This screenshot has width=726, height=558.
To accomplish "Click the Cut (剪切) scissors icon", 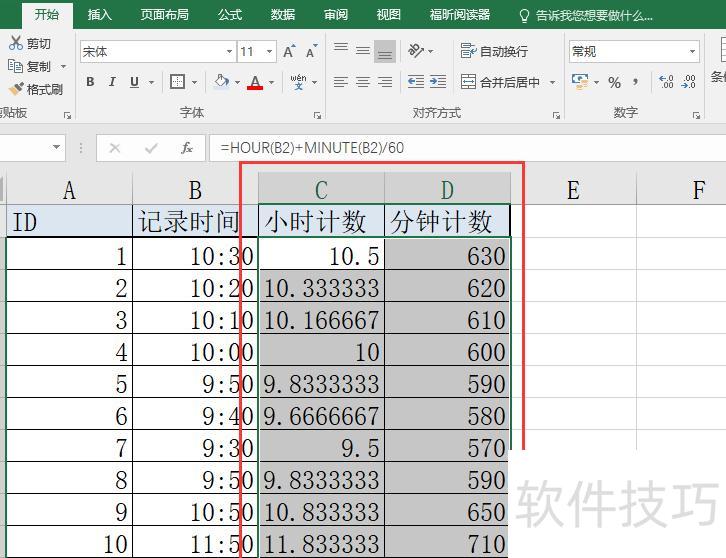I will pos(16,43).
